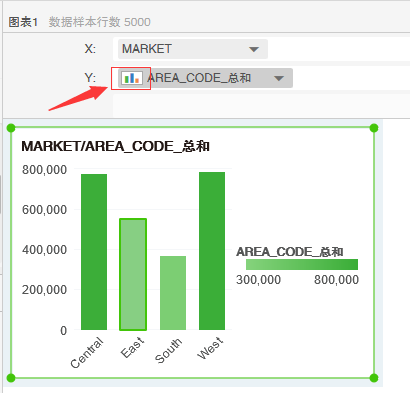Click the chart title MARKET/AREA_CODE_总和
This screenshot has height=393, width=410.
point(115,146)
